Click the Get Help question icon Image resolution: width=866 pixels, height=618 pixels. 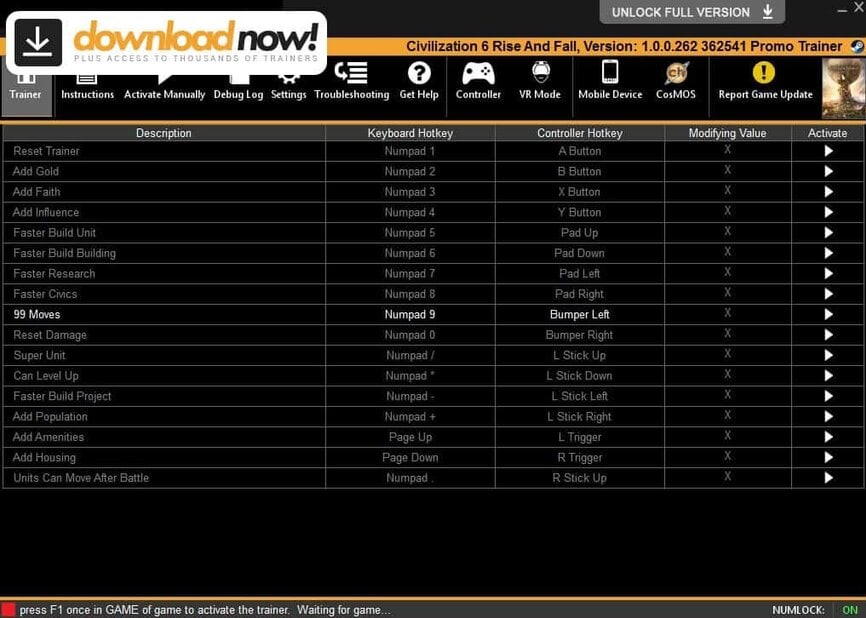(419, 80)
